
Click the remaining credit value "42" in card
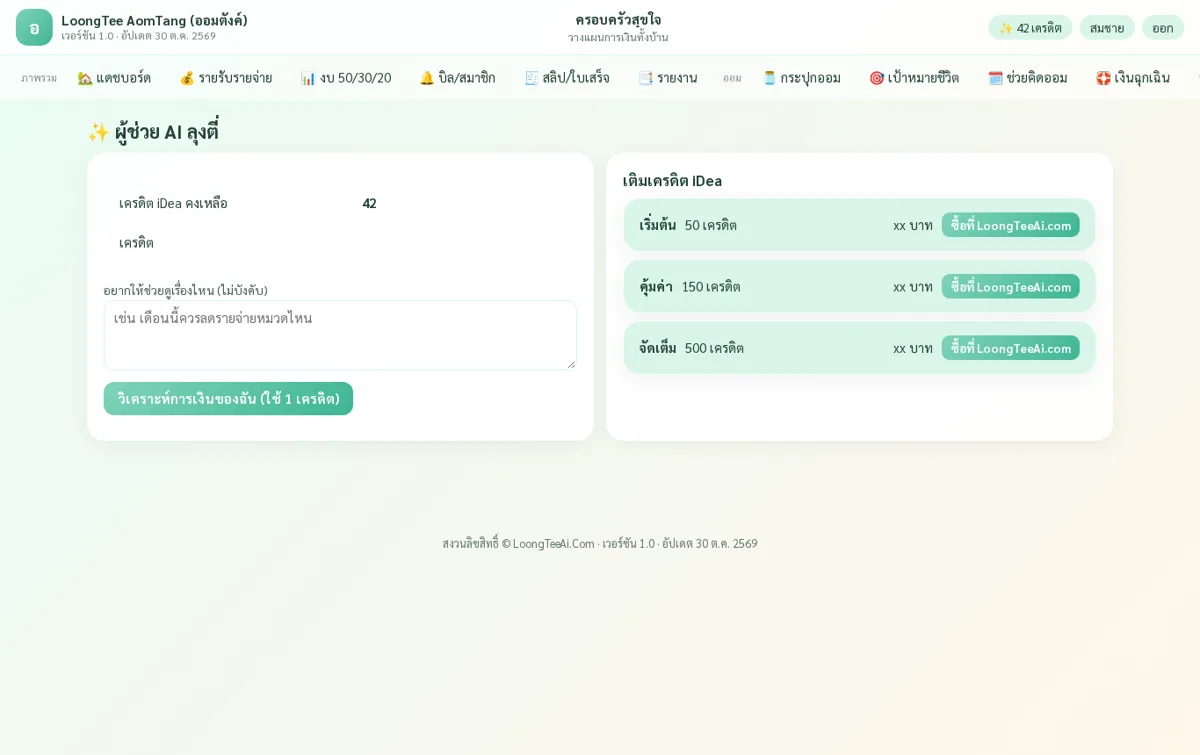[x=369, y=203]
